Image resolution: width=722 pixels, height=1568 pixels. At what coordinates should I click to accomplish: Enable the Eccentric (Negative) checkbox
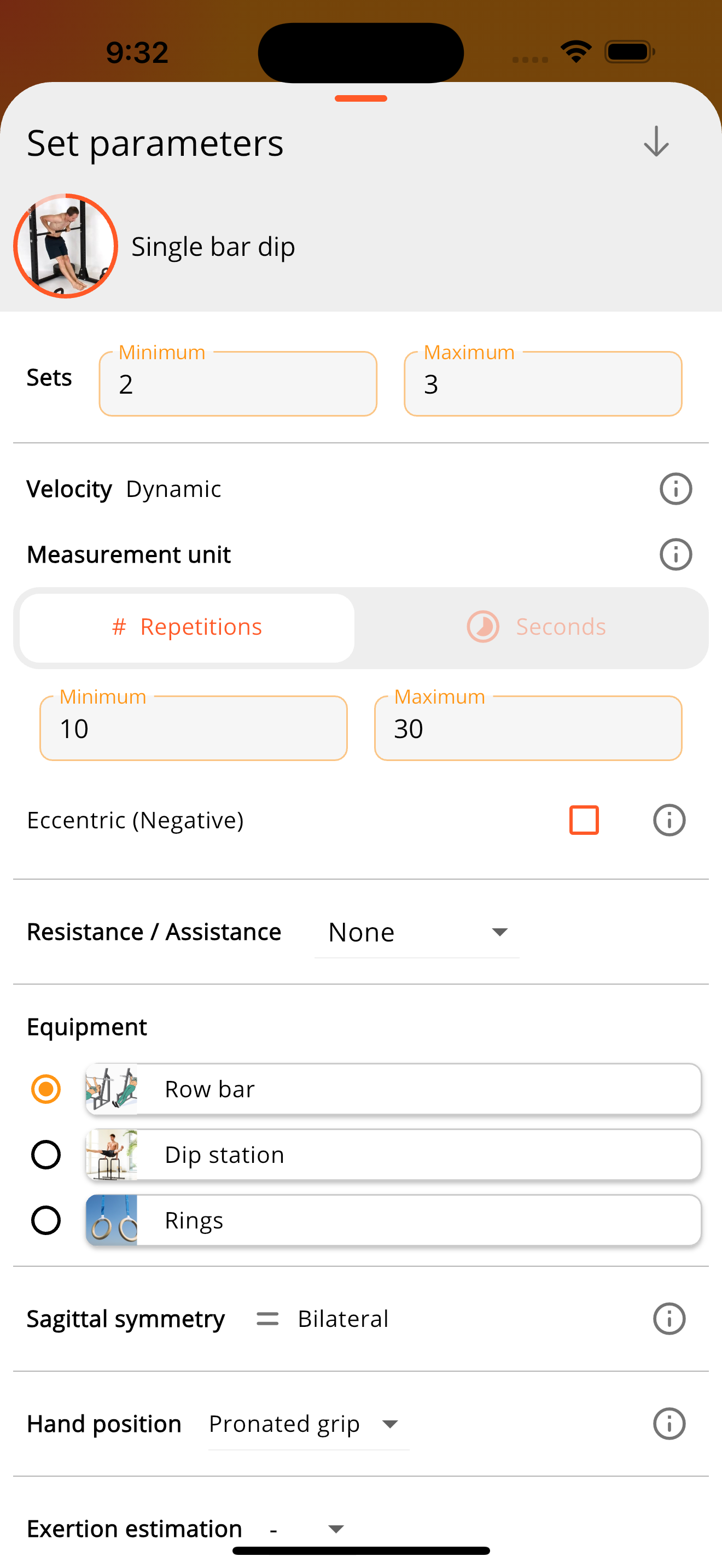pos(584,820)
